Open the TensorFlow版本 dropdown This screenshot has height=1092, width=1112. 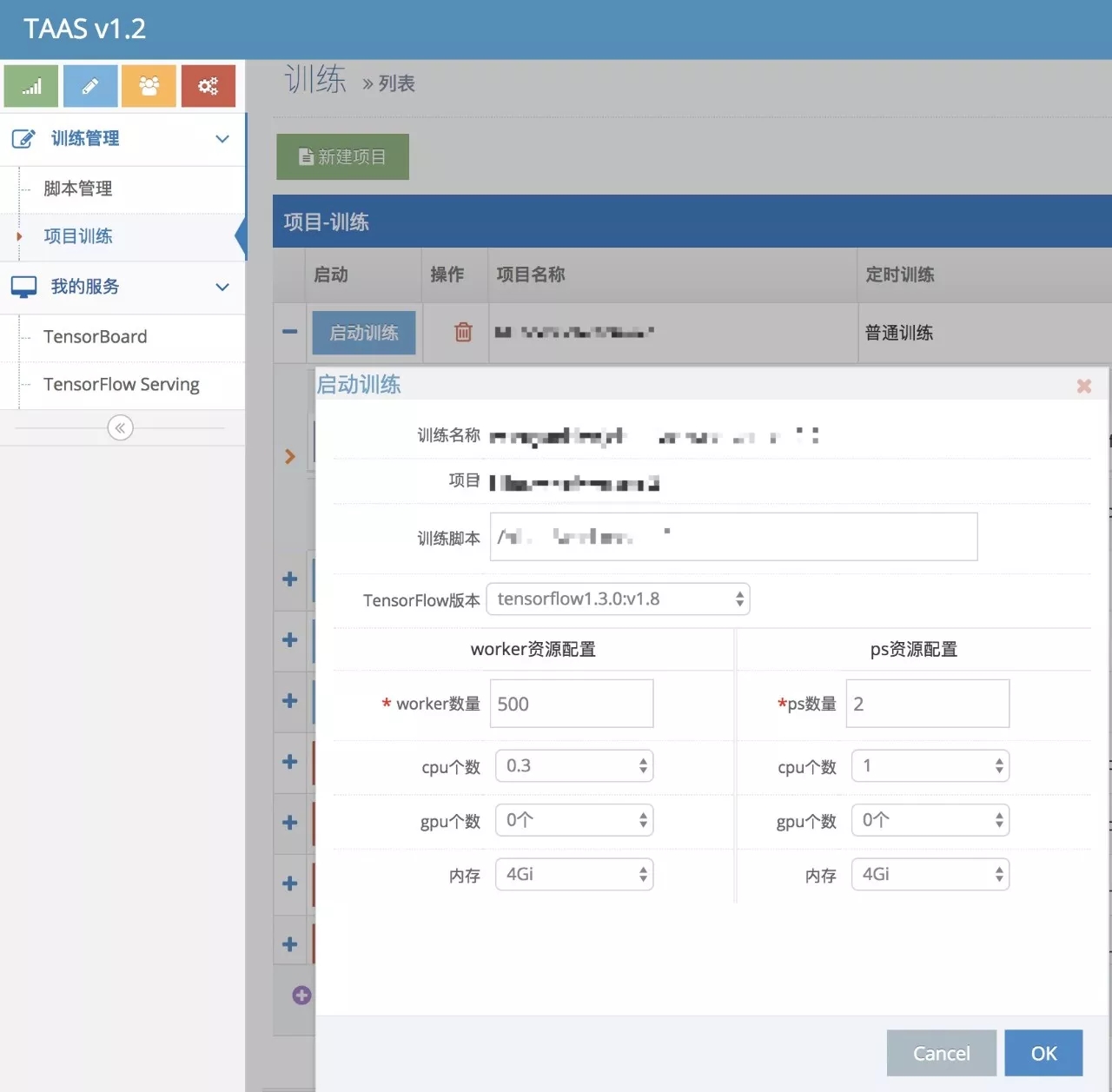tap(618, 599)
